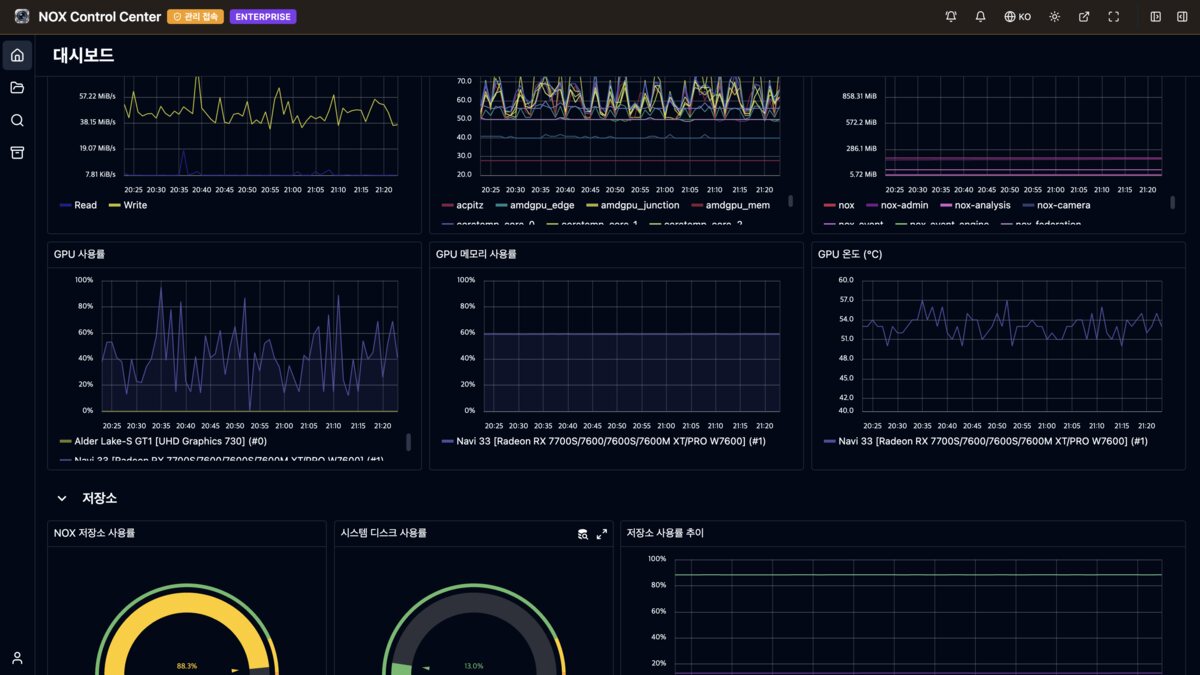This screenshot has height=675, width=1200.
Task: Click the temperature legend scrollbar
Action: pyautogui.click(x=791, y=201)
